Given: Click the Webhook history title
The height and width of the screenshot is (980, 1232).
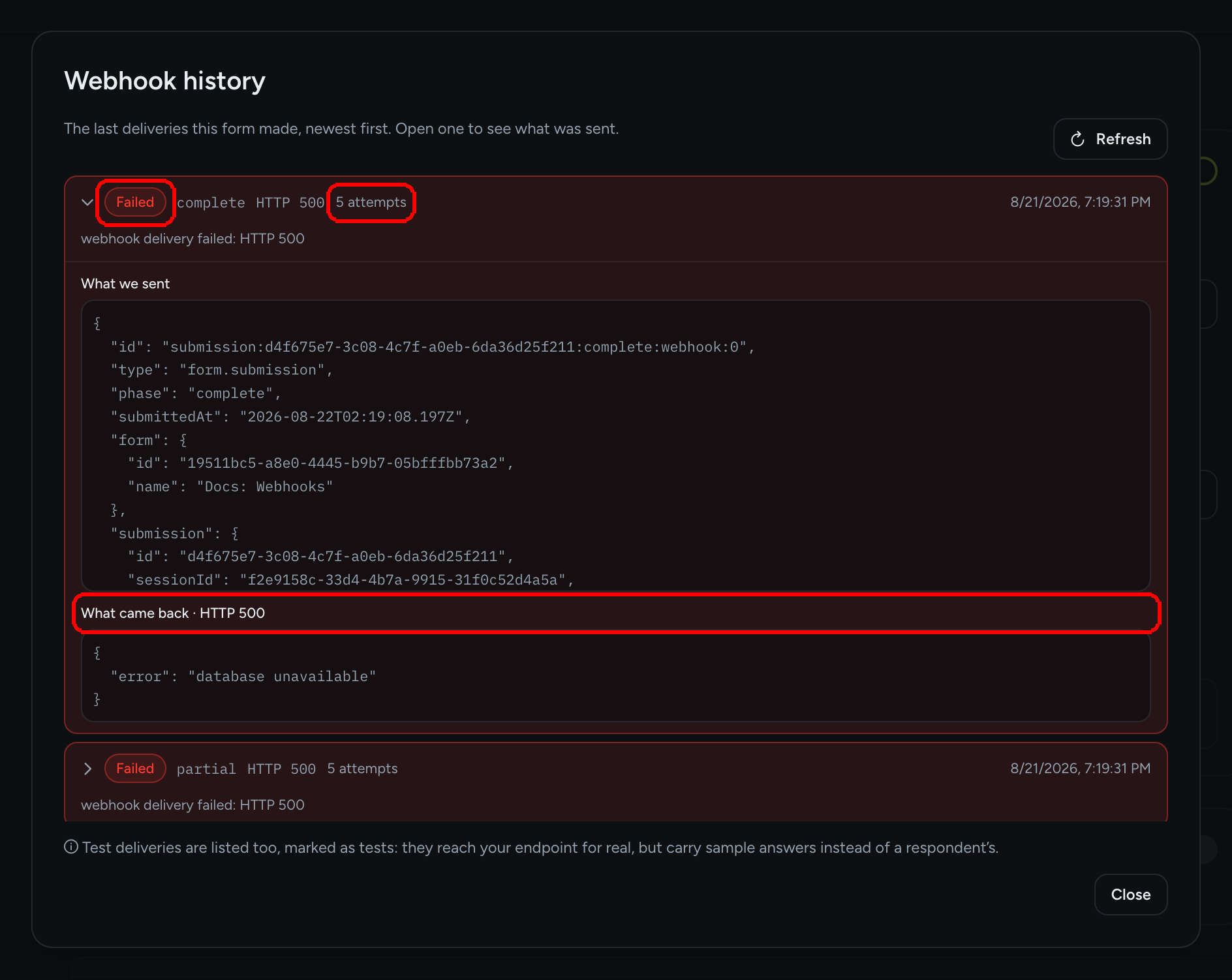Looking at the screenshot, I should 164,81.
